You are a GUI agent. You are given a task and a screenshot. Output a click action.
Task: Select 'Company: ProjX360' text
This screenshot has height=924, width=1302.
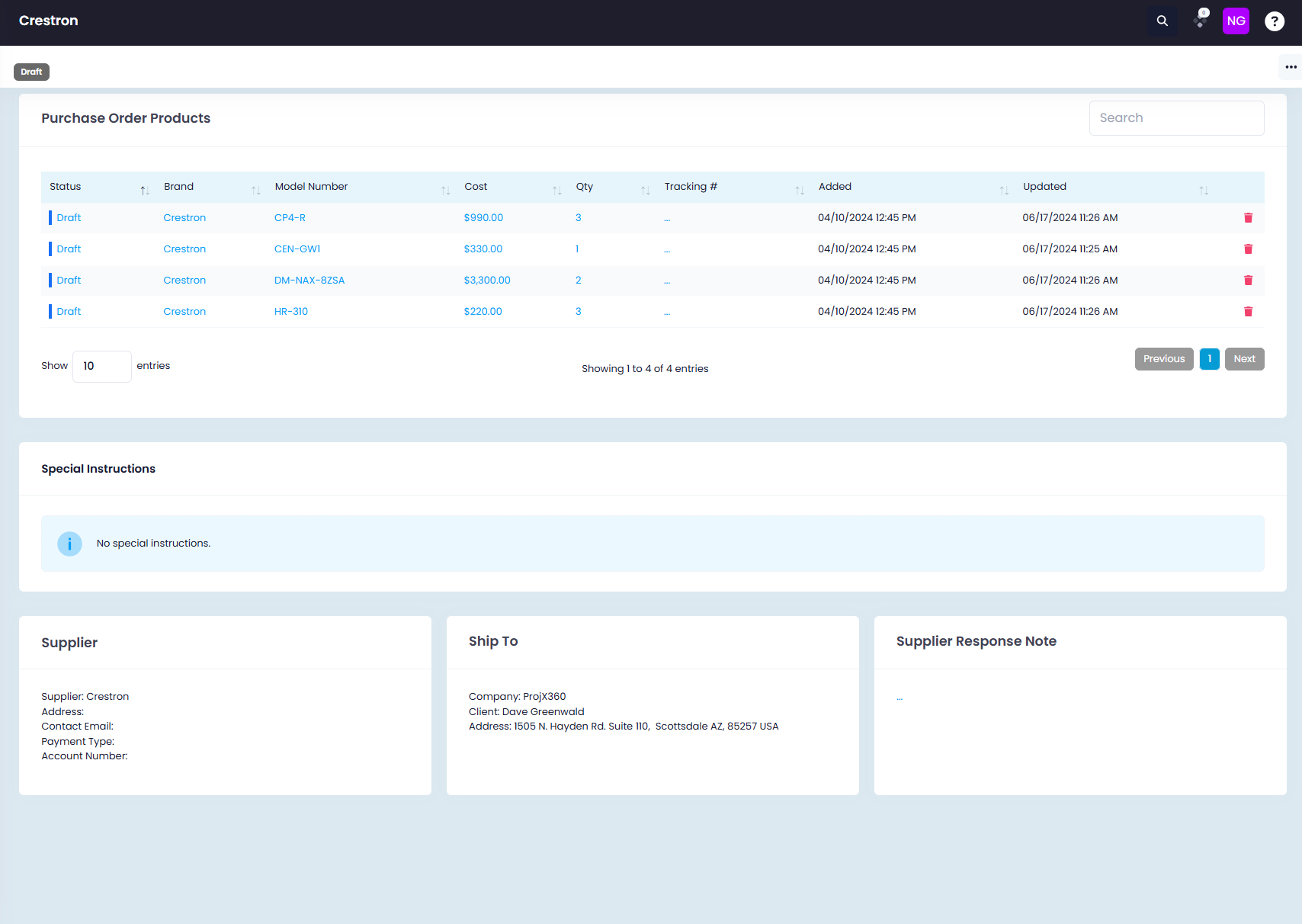click(518, 697)
